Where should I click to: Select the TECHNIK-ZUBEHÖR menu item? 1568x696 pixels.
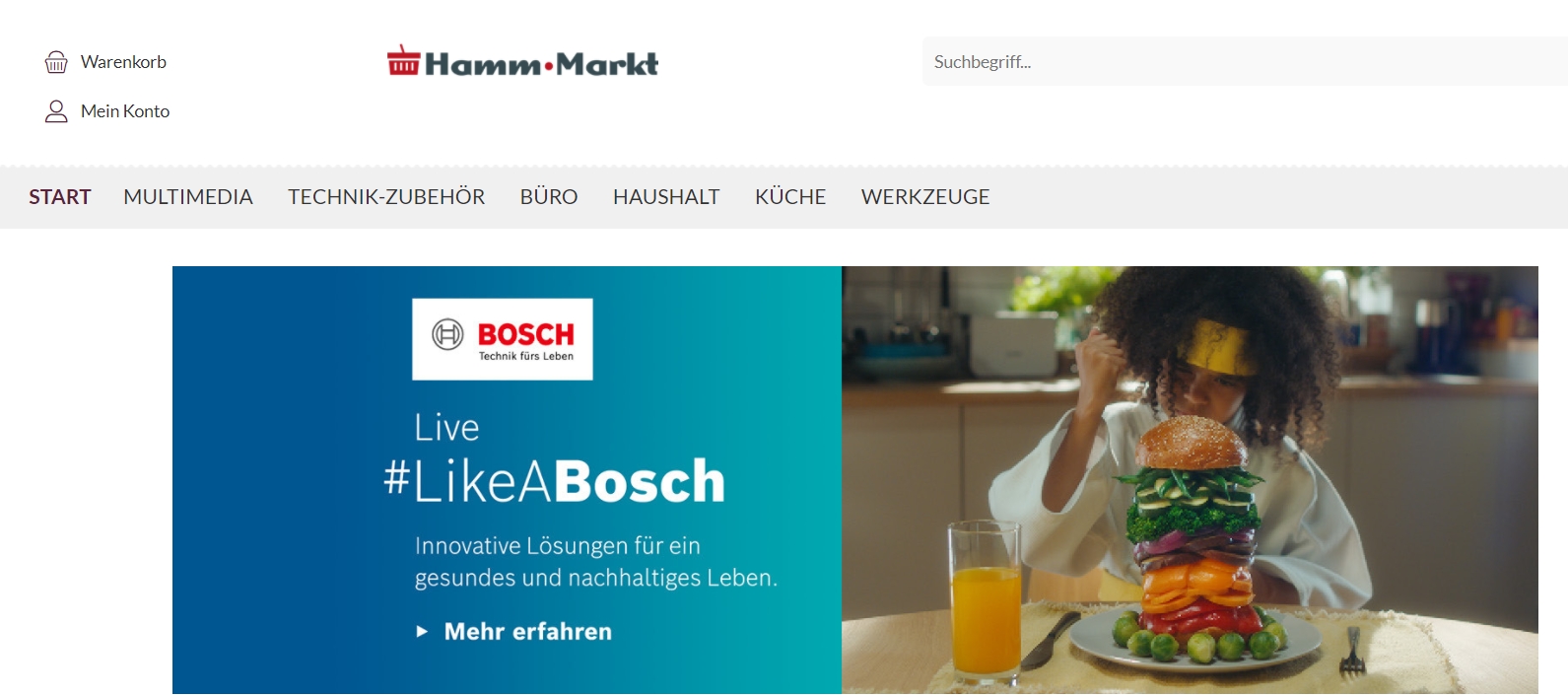[x=386, y=197]
